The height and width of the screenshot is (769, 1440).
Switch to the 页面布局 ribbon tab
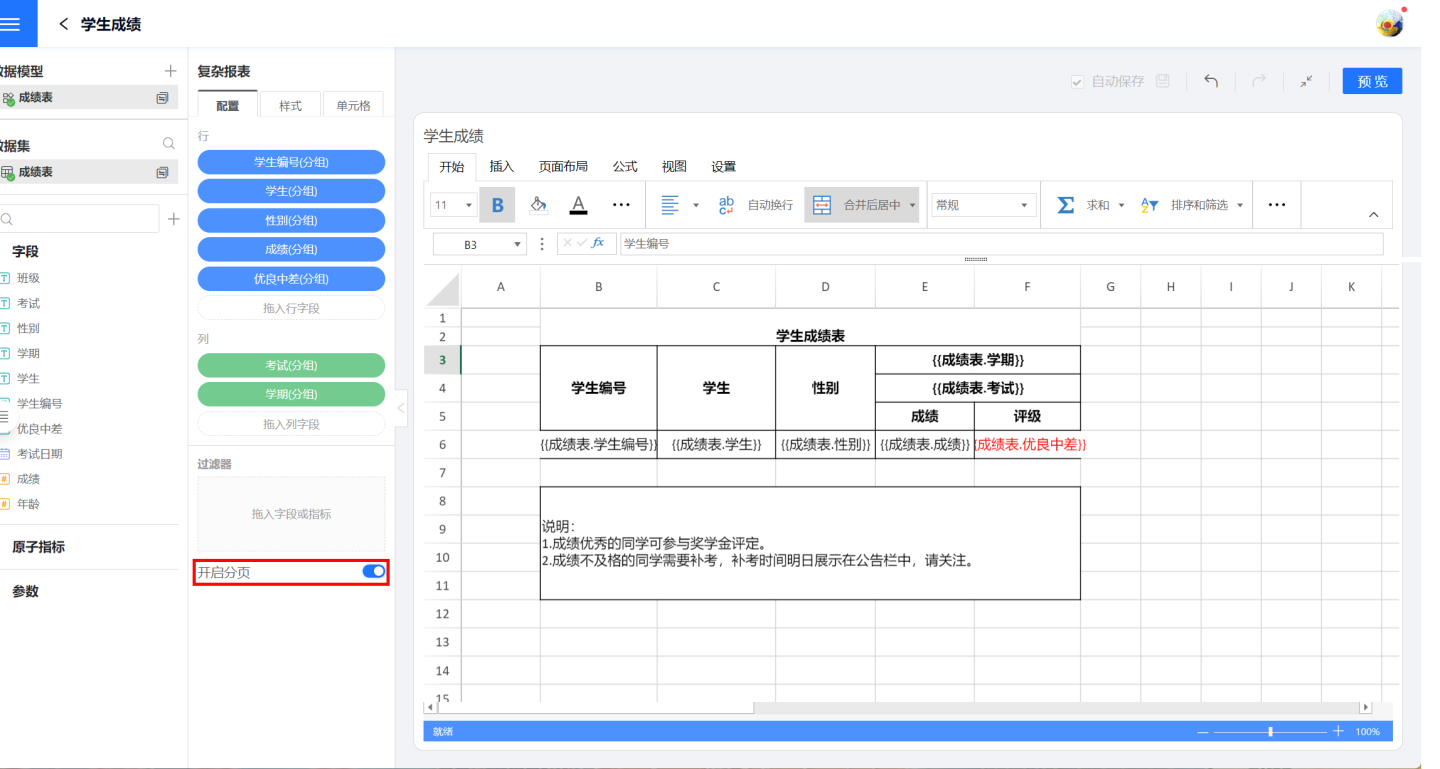[x=563, y=167]
